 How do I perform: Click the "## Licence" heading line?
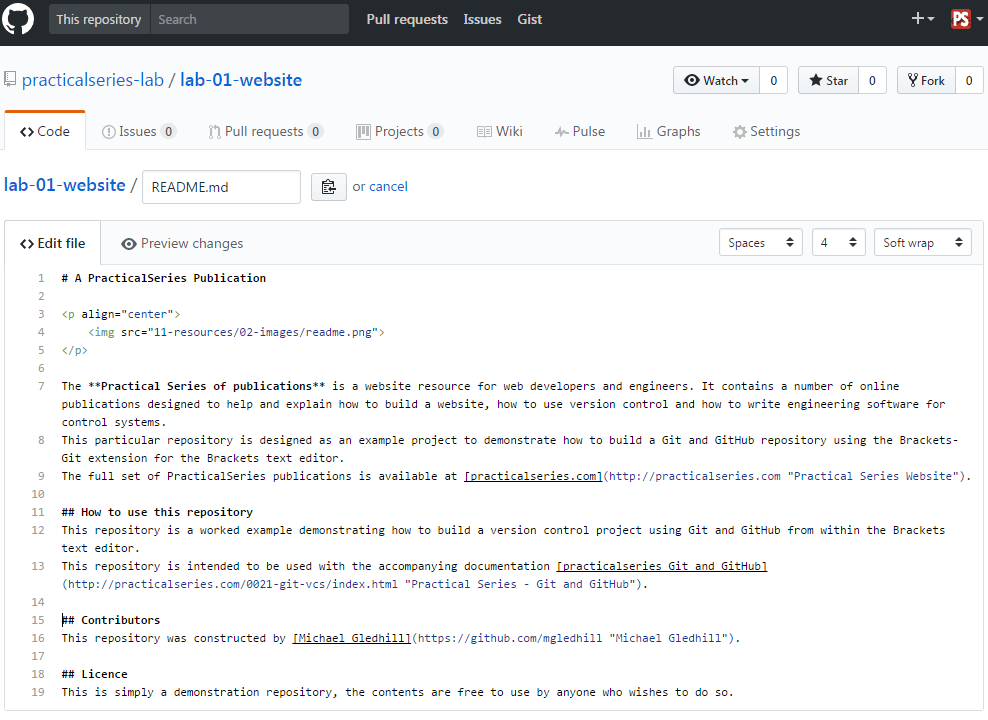95,674
